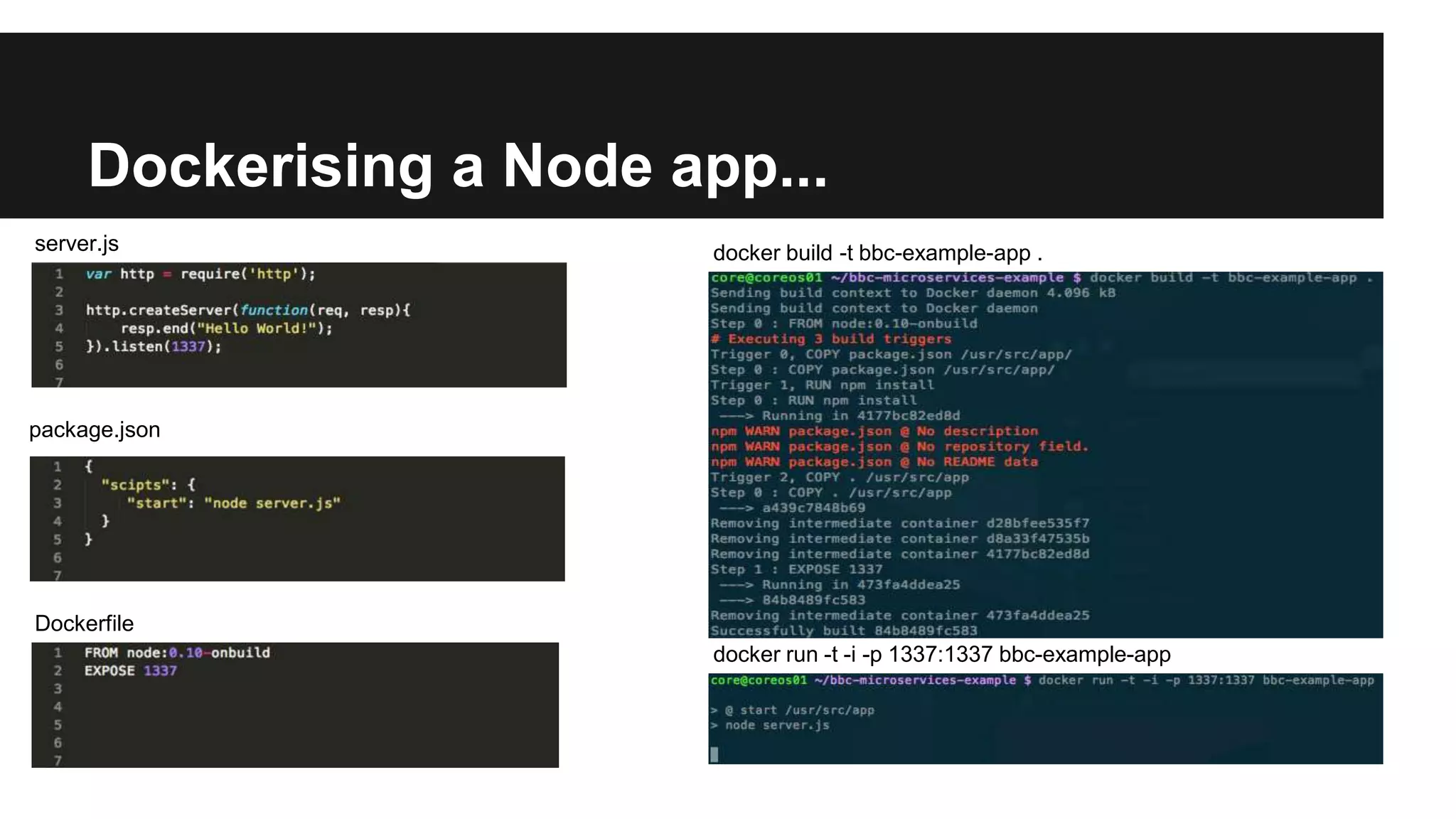Viewport: 1456px width, 819px height.
Task: Click '> @ start /usr/src/app' output line
Action: pyautogui.click(x=793, y=710)
